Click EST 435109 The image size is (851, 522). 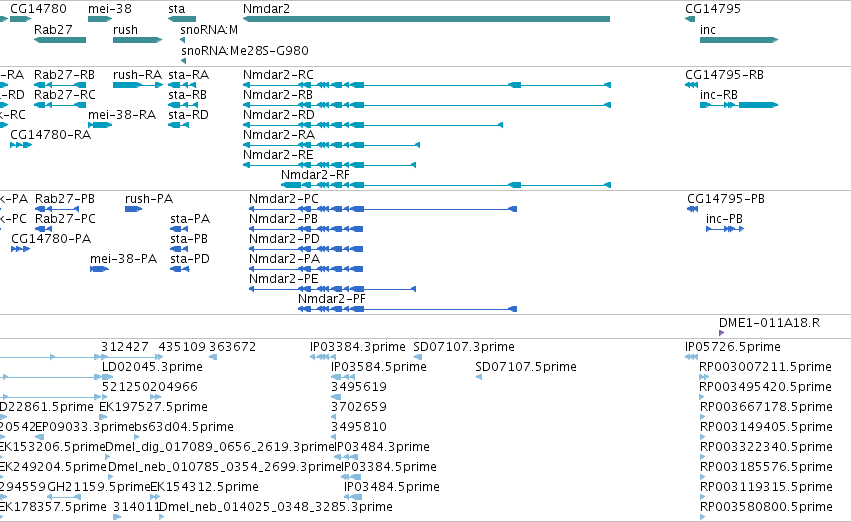(x=182, y=347)
